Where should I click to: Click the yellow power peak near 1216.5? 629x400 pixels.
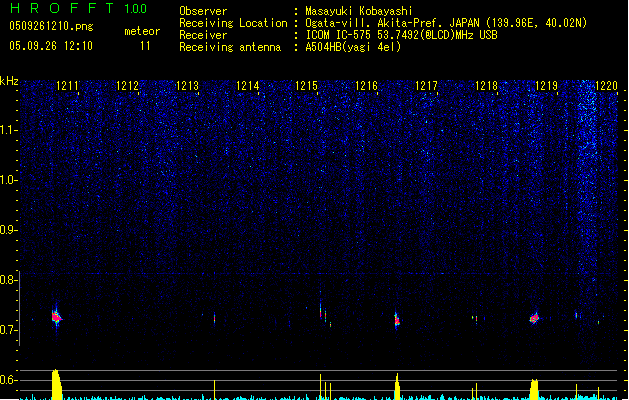tap(397, 387)
